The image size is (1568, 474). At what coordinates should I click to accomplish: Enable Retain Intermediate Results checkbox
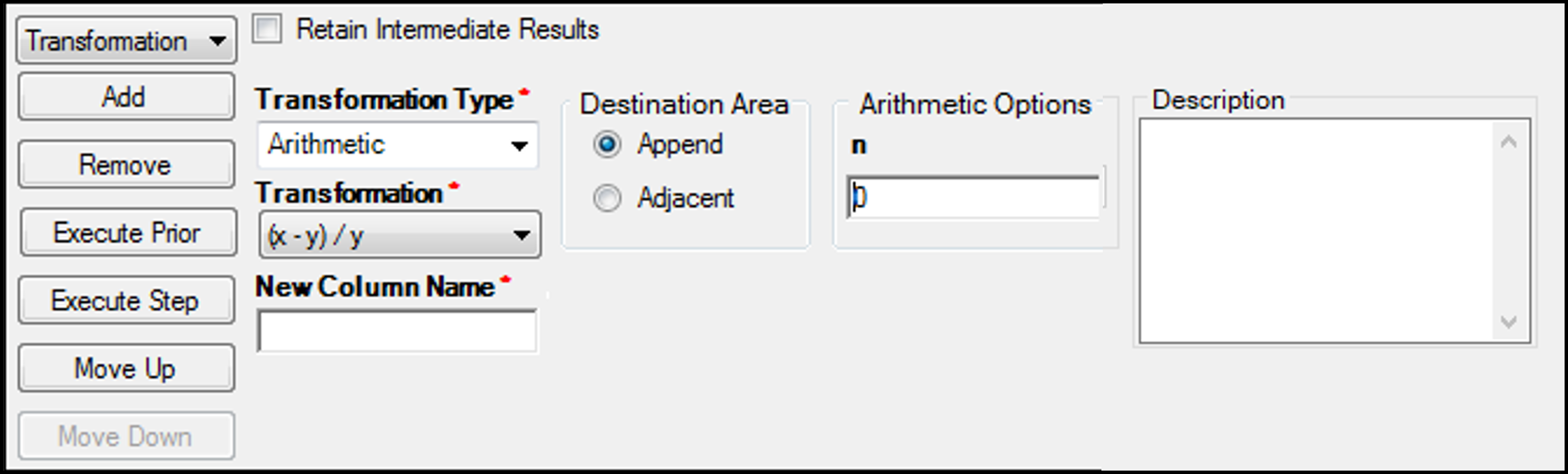[x=267, y=29]
